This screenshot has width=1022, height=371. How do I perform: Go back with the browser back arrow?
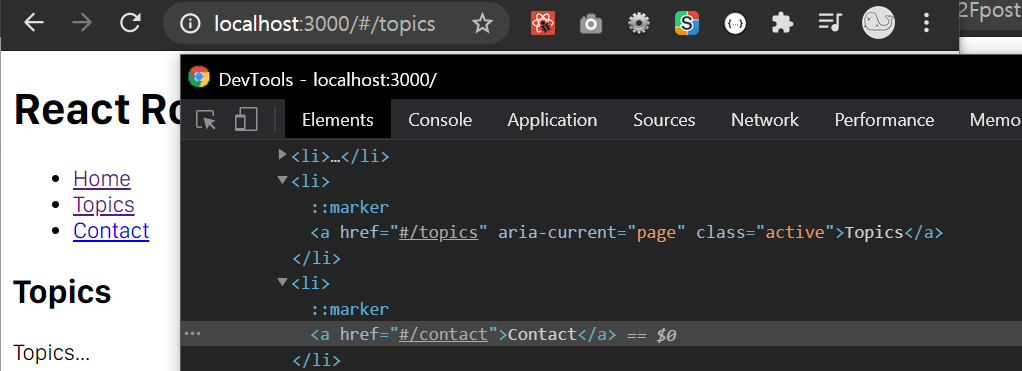pos(34,23)
